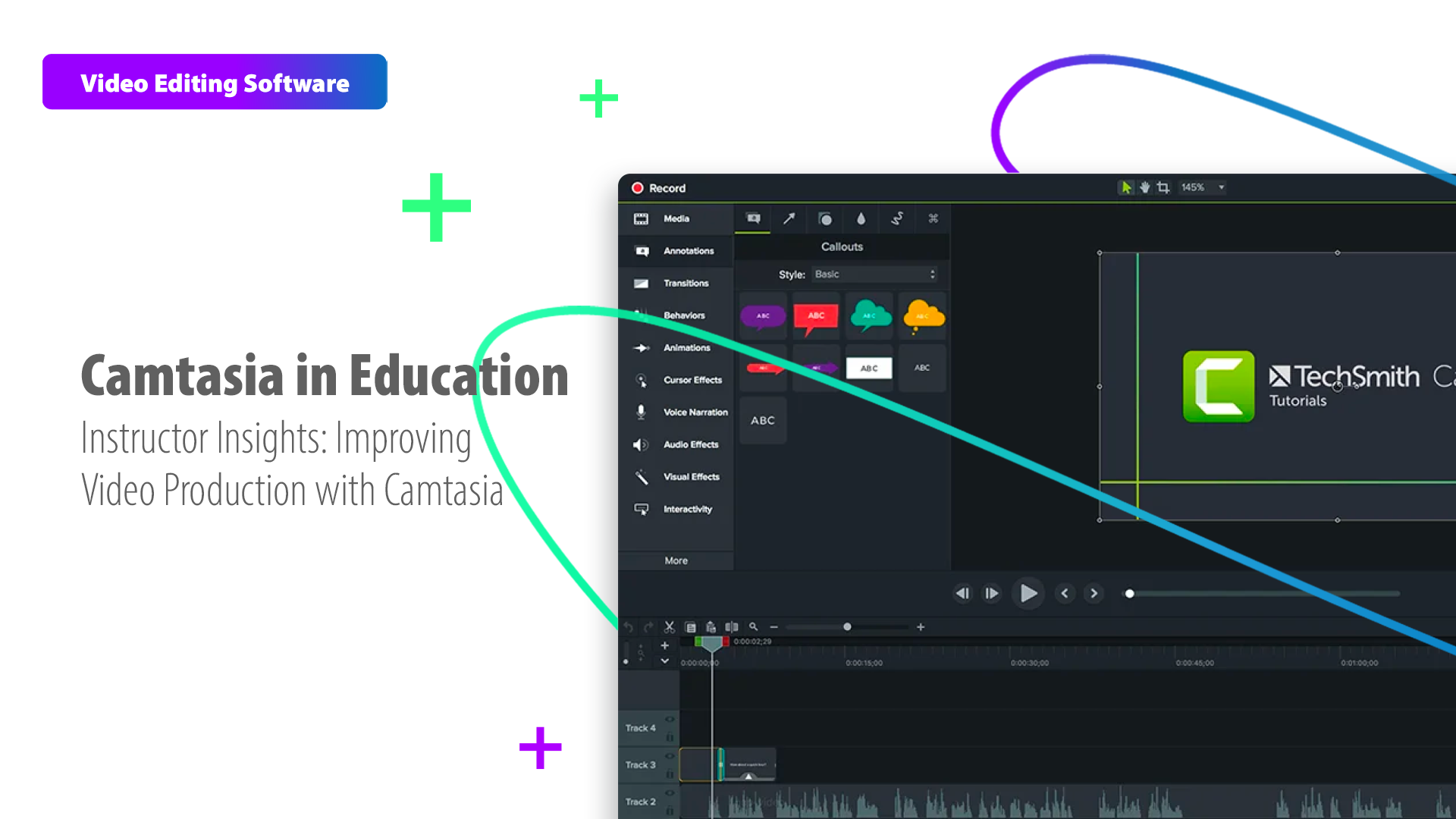Expand the track options chevron below plus
This screenshot has width=1456, height=819.
664,661
